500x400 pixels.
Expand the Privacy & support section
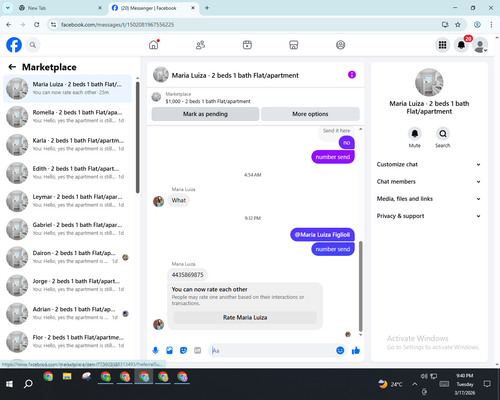click(x=429, y=216)
